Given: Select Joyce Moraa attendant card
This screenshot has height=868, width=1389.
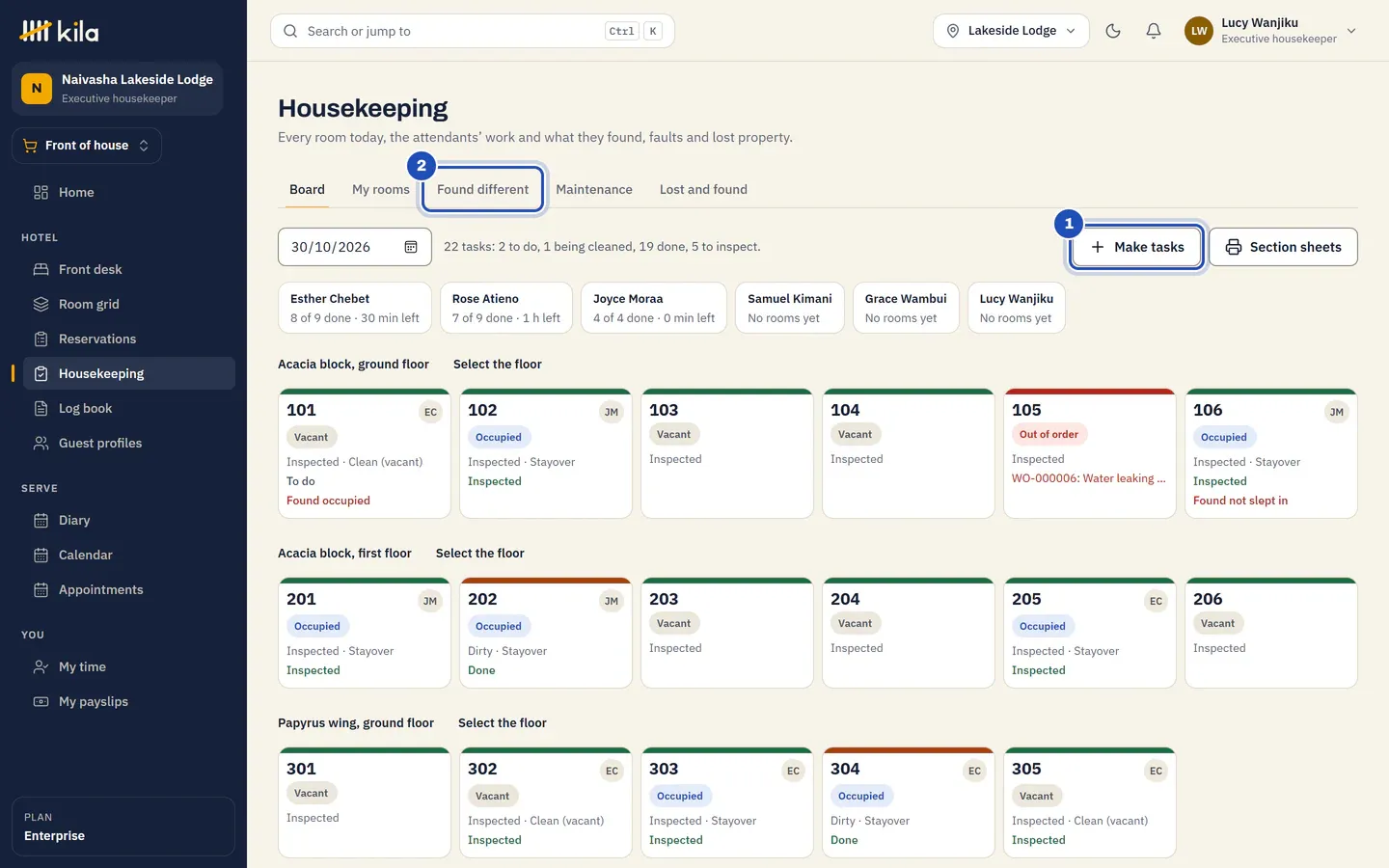Looking at the screenshot, I should coord(654,308).
